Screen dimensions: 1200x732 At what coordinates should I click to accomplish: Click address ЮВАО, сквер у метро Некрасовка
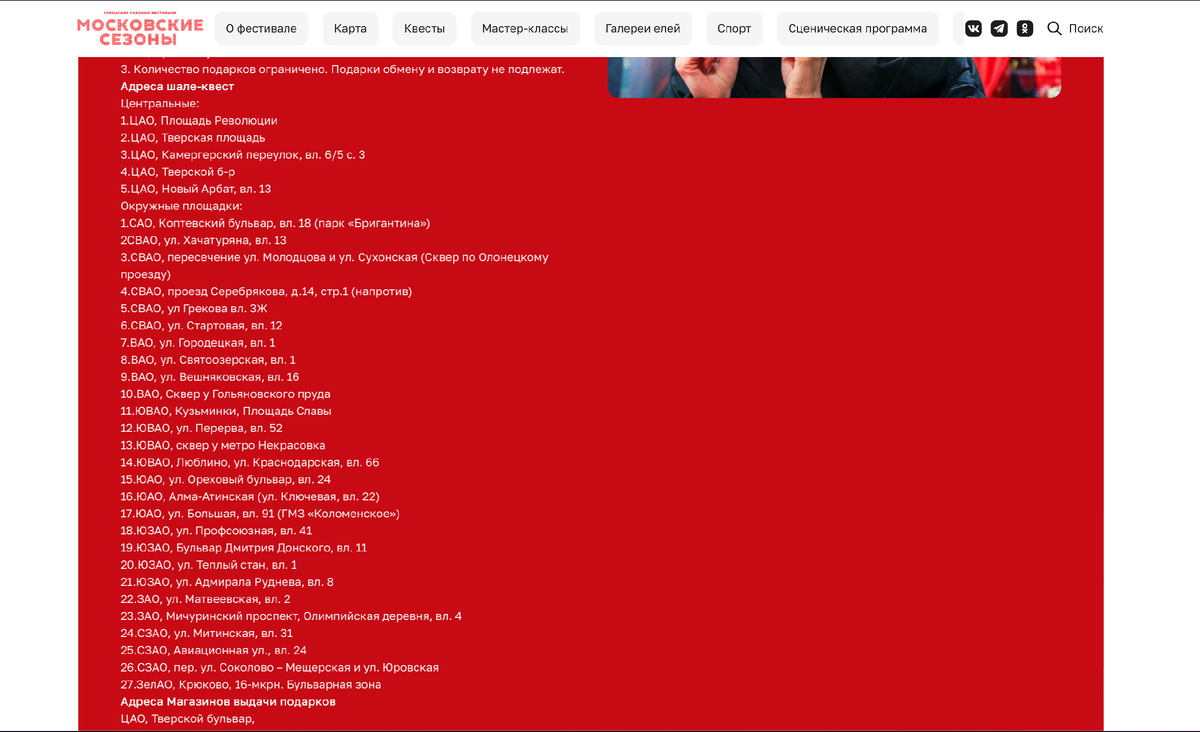pyautogui.click(x=223, y=445)
